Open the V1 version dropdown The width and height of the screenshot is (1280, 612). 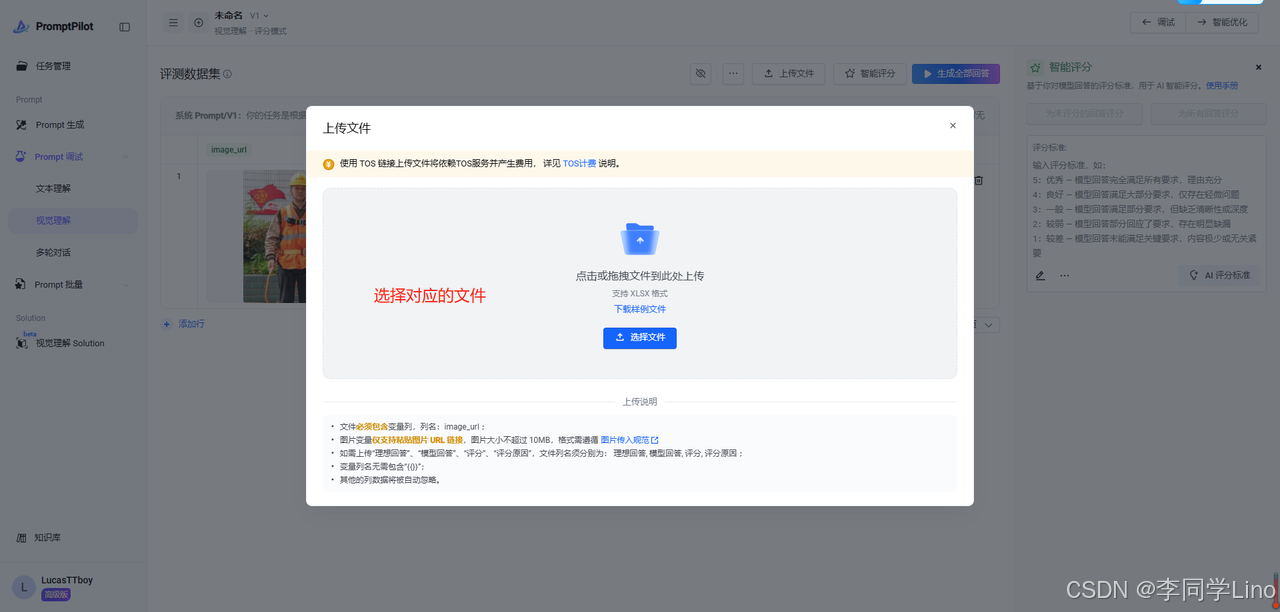259,15
